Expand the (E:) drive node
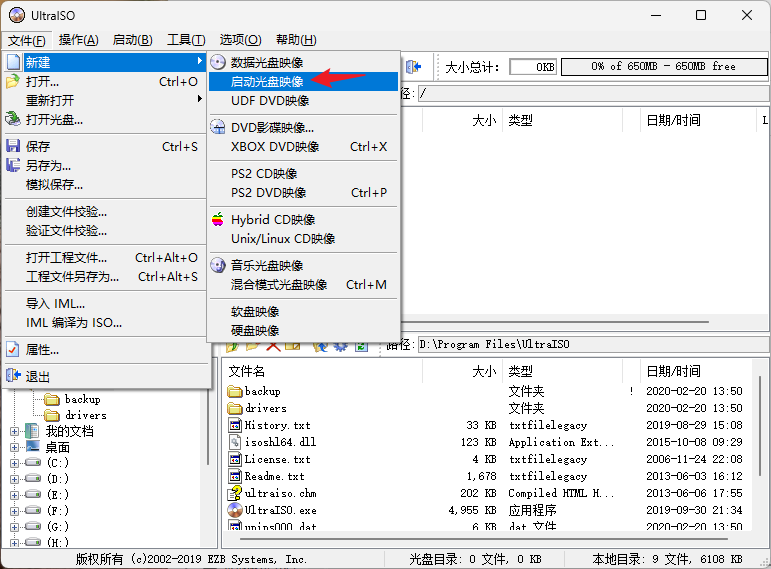The height and width of the screenshot is (569, 771). point(14,495)
